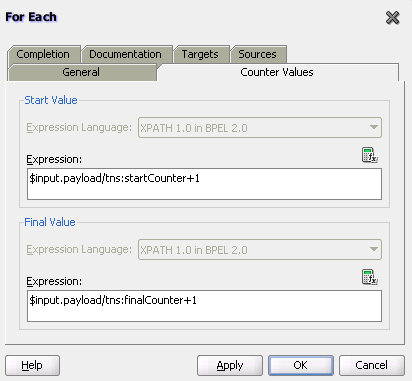Screen dimensions: 412x381
Task: Click the Apply button
Action: tap(230, 365)
